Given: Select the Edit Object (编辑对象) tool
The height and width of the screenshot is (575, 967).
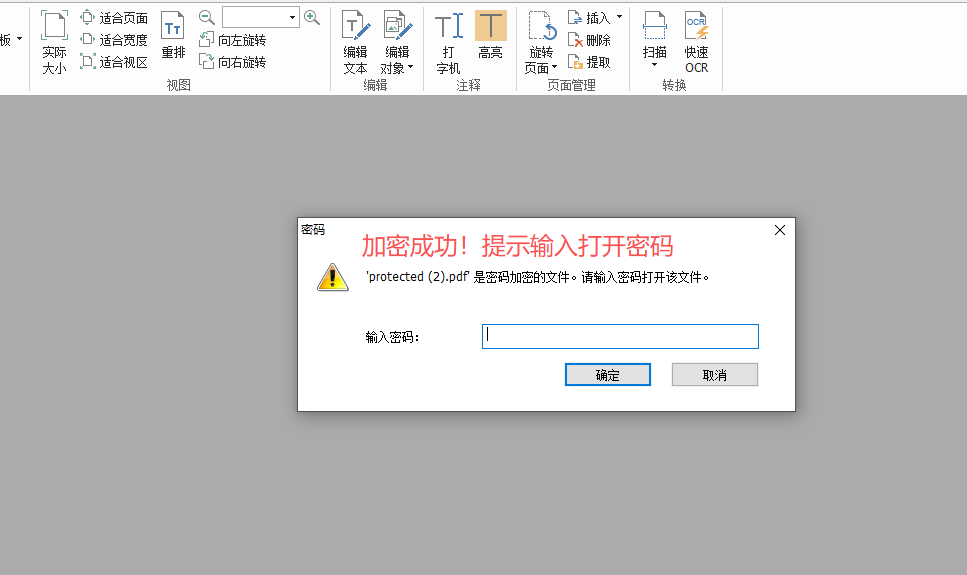Looking at the screenshot, I should coord(397,42).
